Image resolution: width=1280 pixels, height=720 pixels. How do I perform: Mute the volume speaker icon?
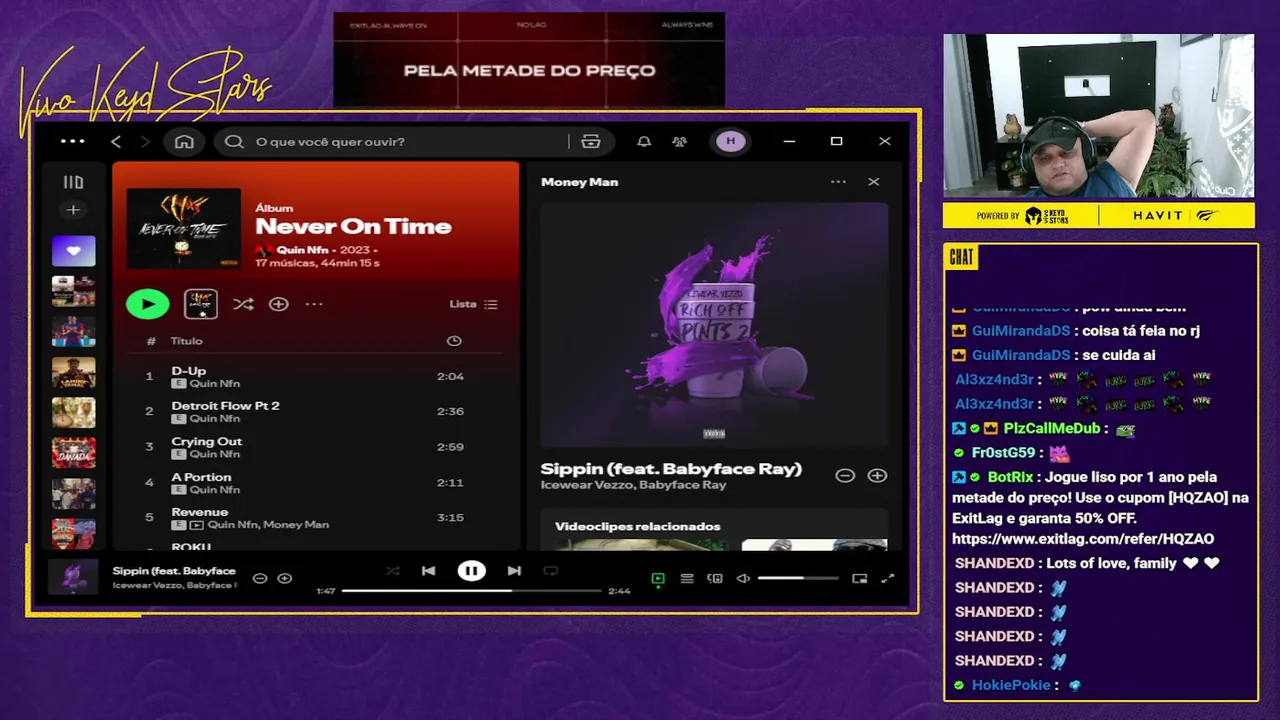pyautogui.click(x=743, y=578)
